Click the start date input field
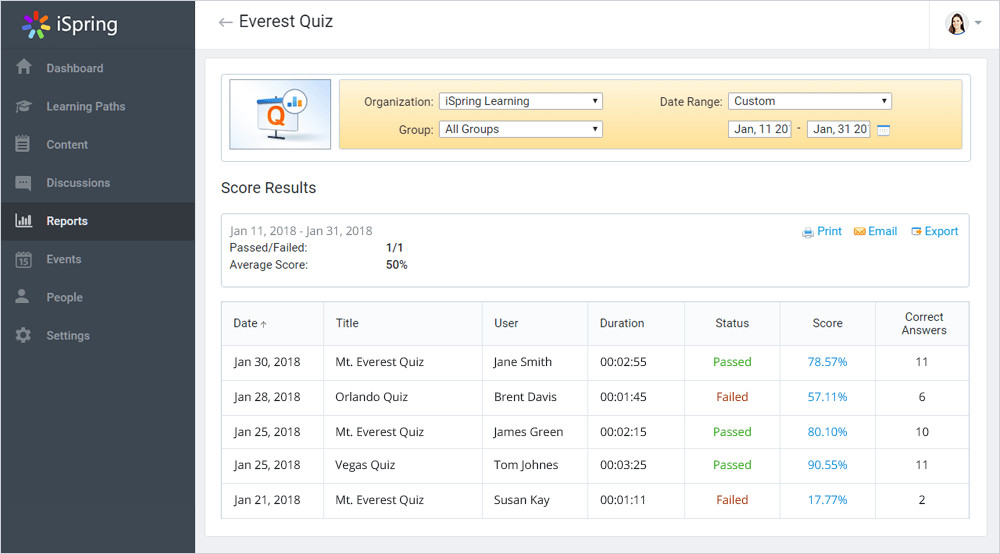1000x554 pixels. (x=760, y=129)
